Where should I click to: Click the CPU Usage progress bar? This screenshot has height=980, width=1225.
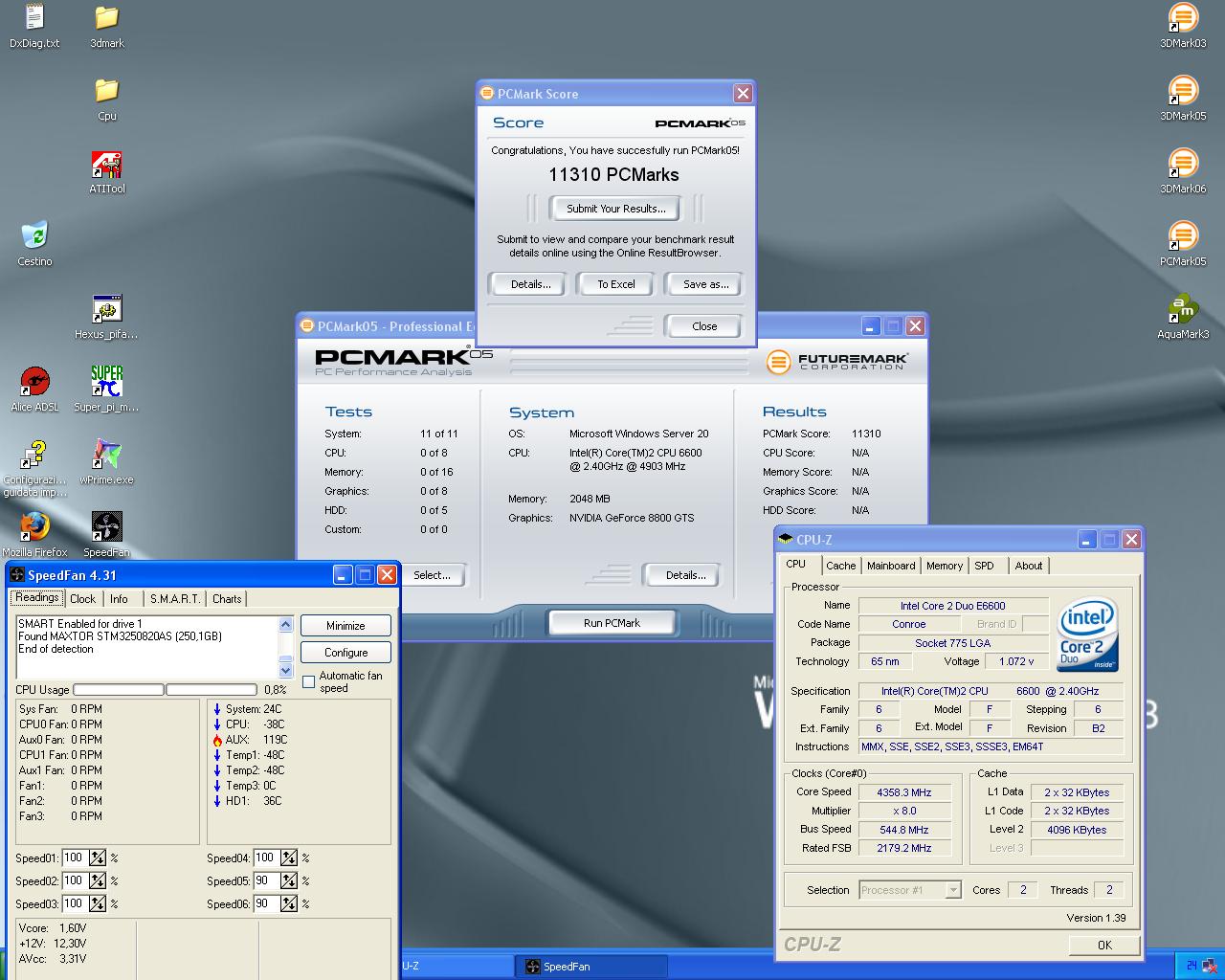165,689
